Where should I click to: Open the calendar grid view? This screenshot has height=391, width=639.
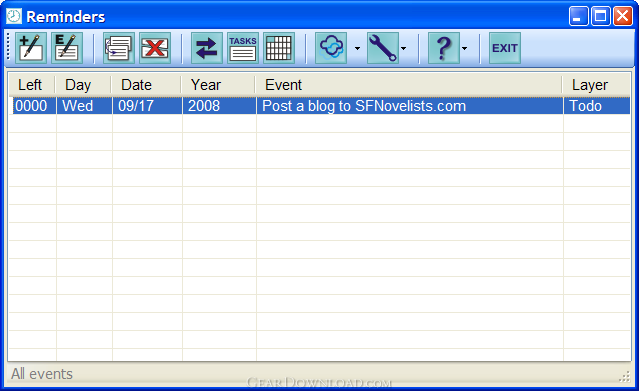[x=279, y=48]
